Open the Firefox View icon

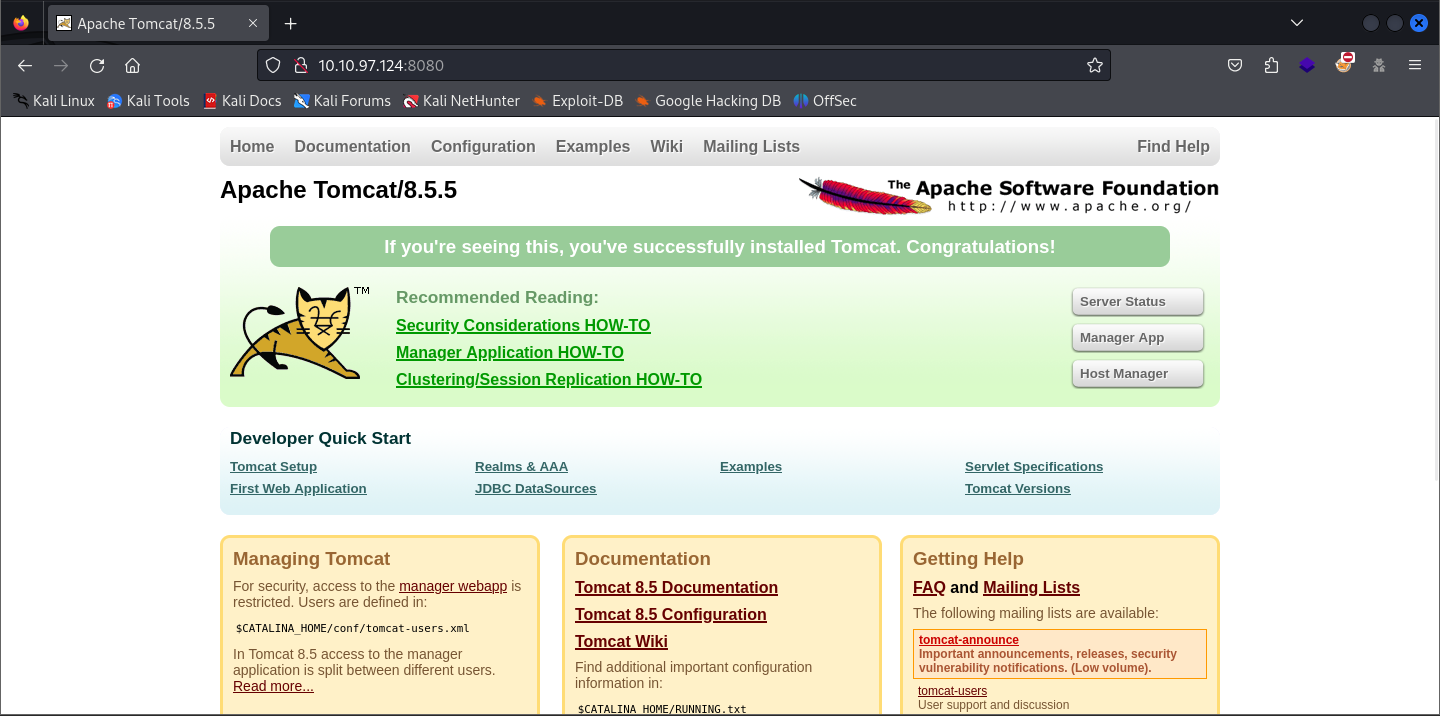tap(21, 23)
